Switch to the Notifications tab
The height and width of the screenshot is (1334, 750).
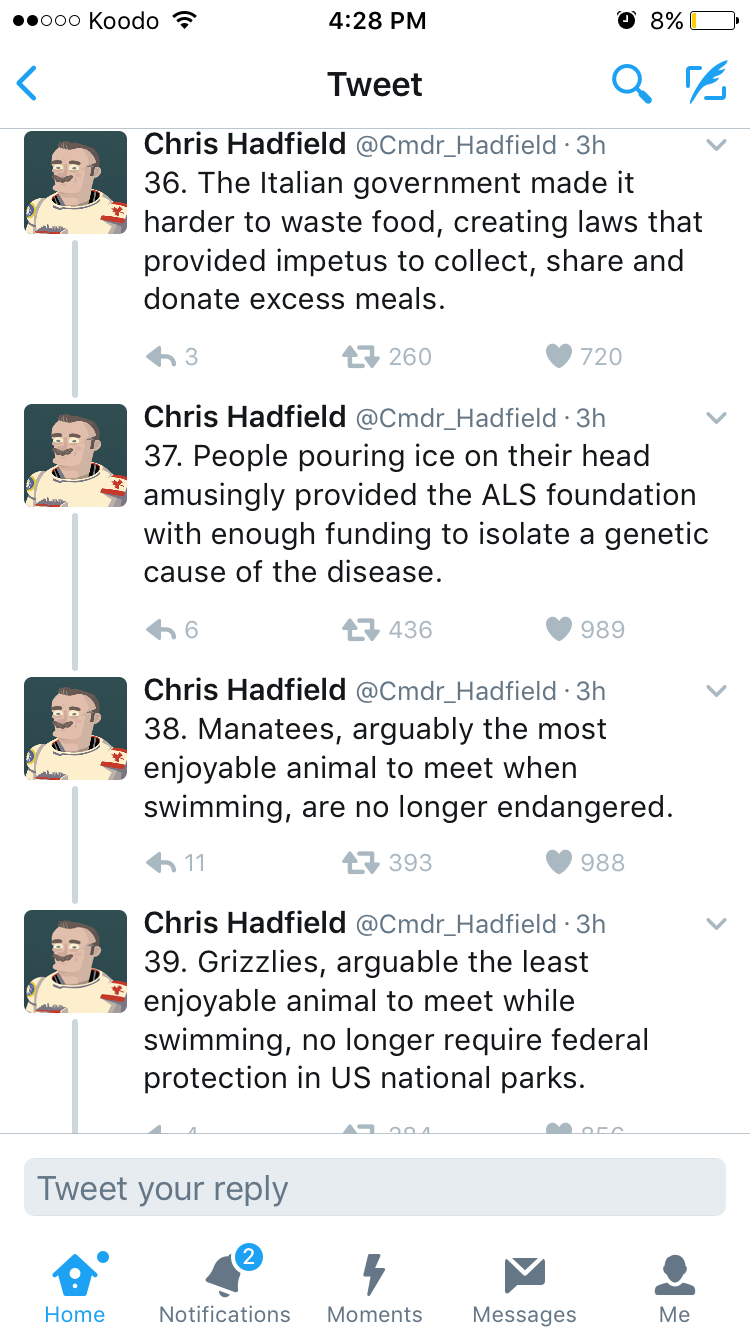(x=225, y=1288)
